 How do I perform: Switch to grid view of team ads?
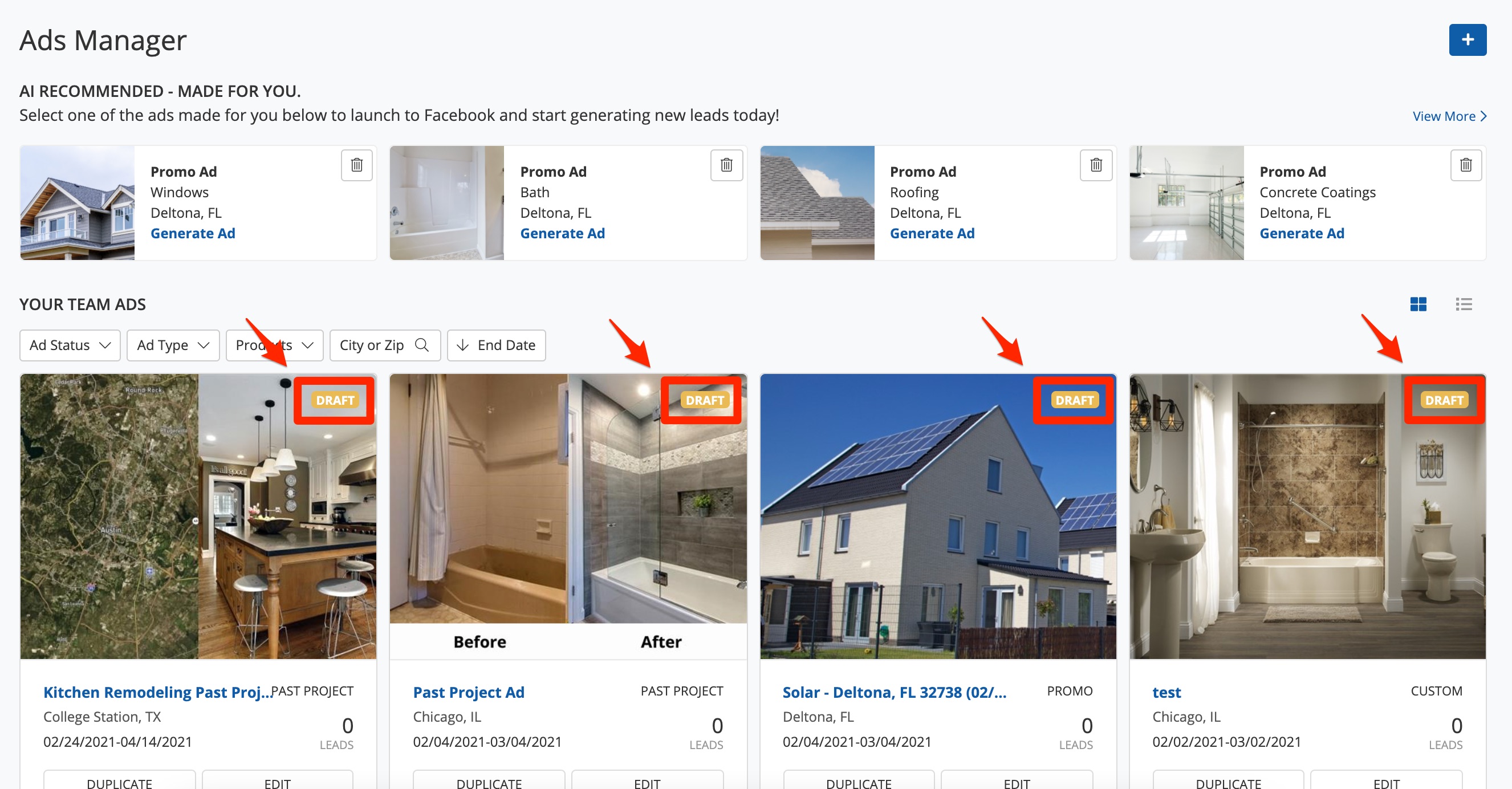(x=1418, y=304)
